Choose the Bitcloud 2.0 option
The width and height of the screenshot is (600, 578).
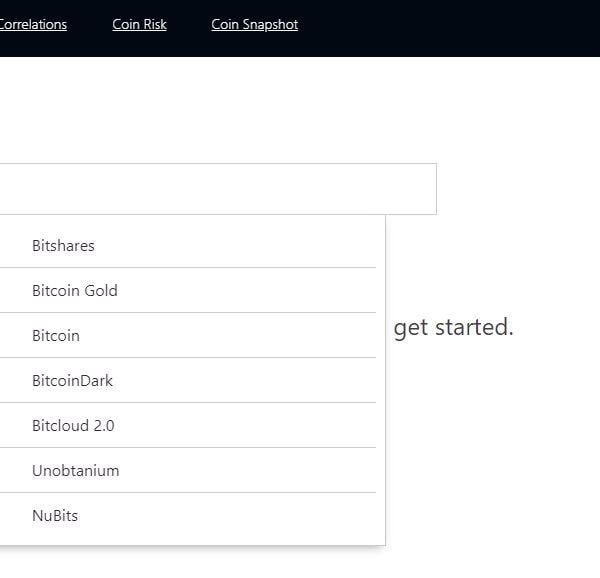click(x=73, y=425)
